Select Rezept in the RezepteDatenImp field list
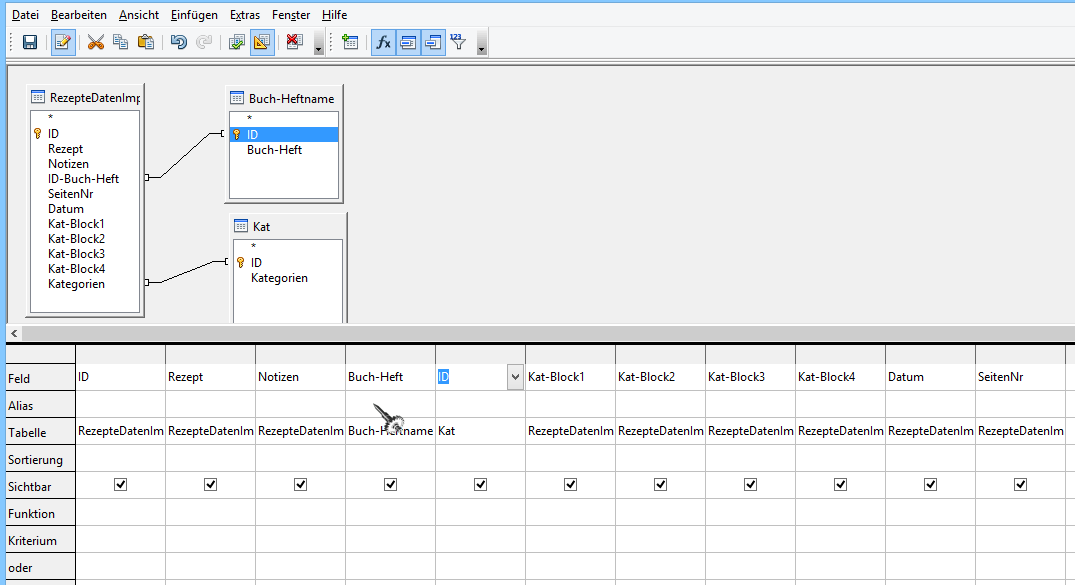 click(x=65, y=149)
